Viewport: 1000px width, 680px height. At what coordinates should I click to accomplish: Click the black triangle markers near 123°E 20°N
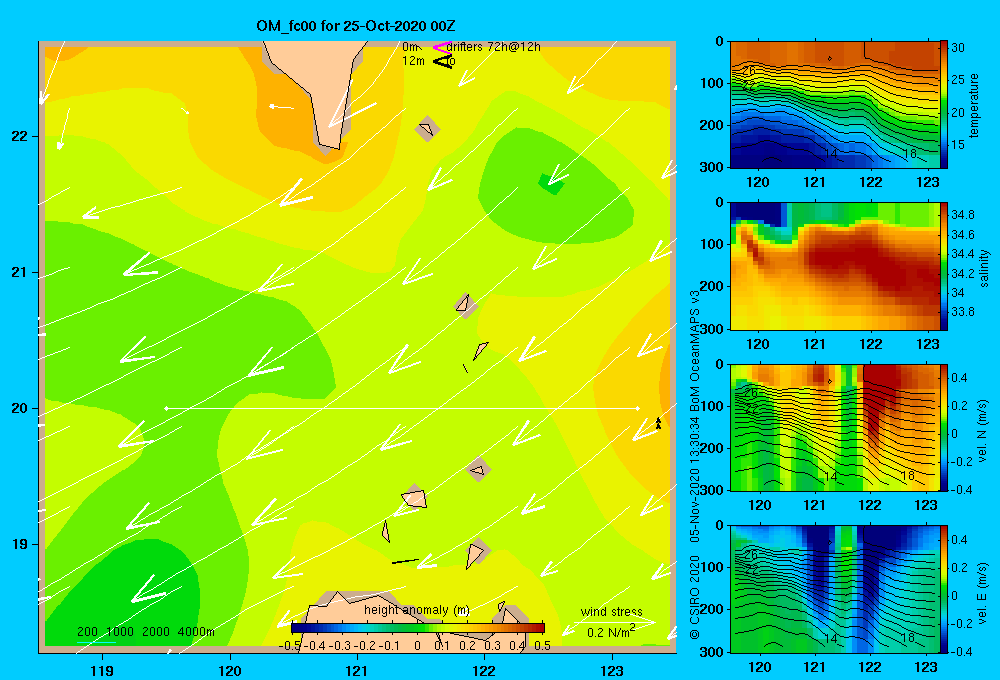click(658, 423)
